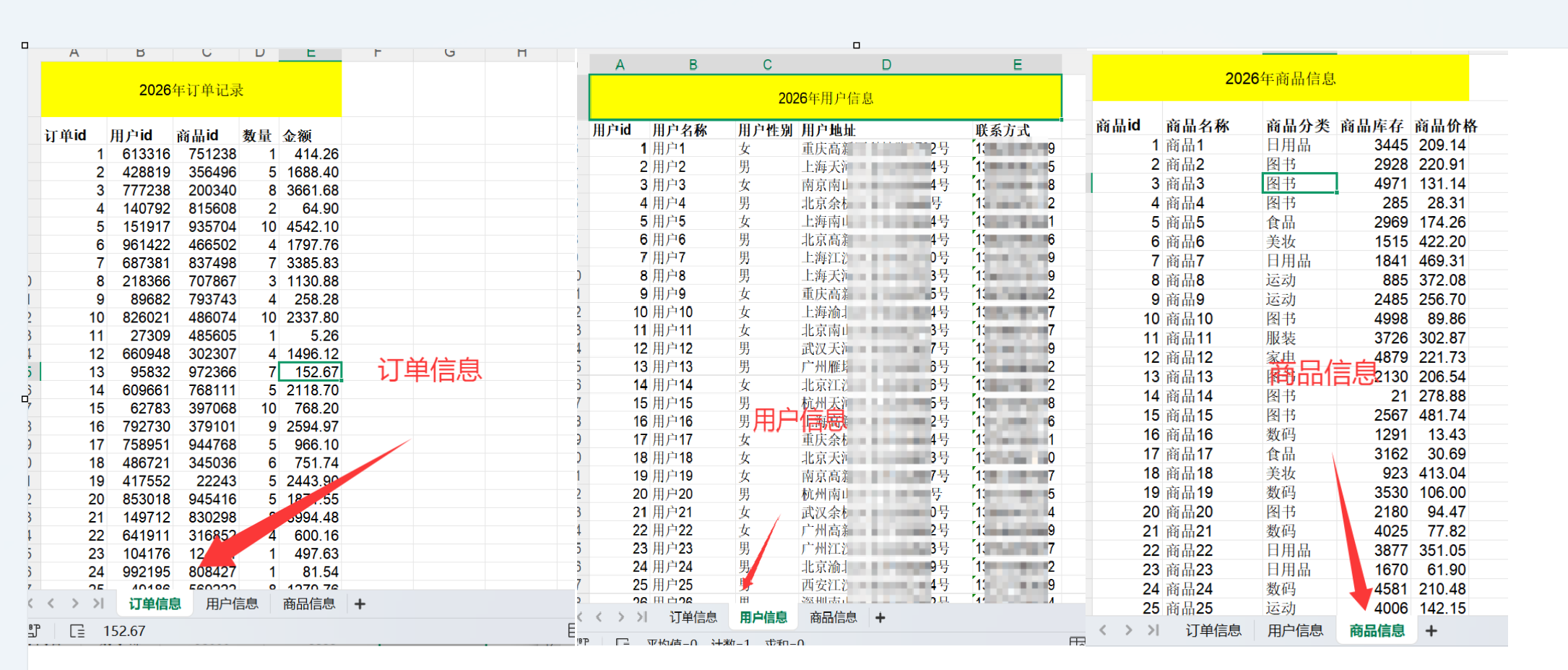Jump to last sheet in order records window
Screen dimensions: 1568x670
[98, 603]
